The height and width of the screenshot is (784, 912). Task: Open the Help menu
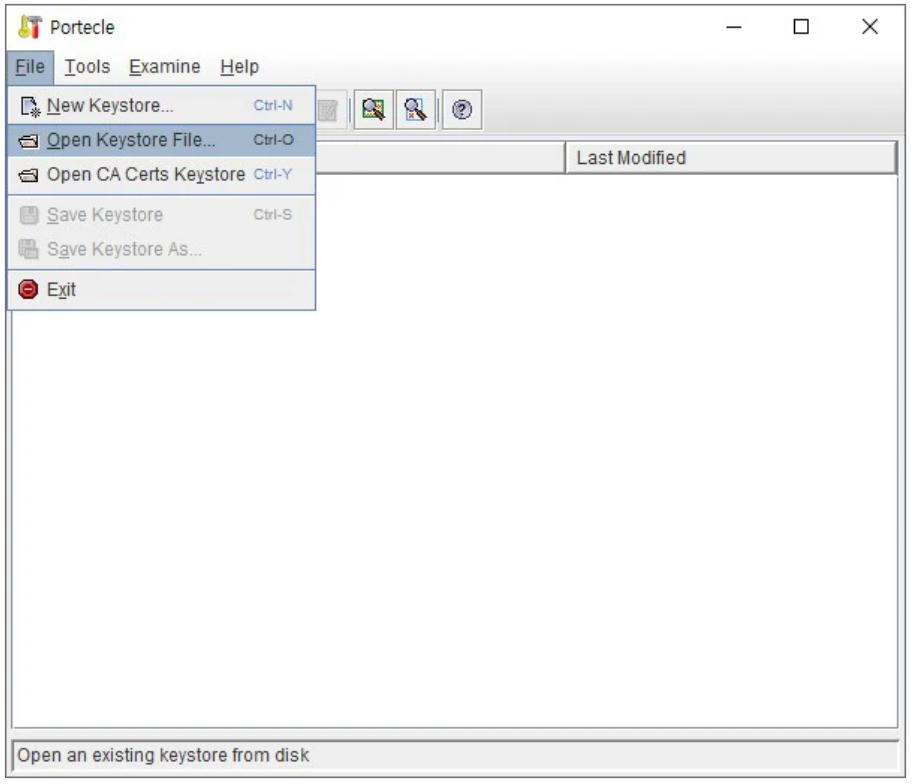[240, 67]
